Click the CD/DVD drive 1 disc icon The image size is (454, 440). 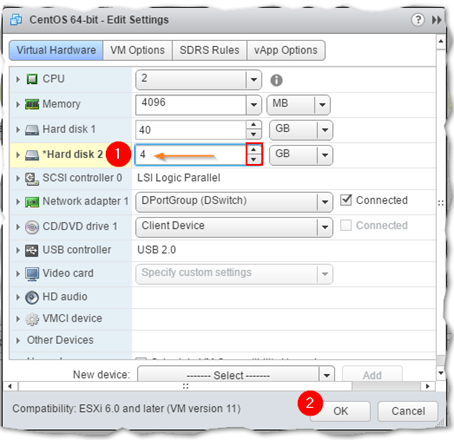[32, 227]
